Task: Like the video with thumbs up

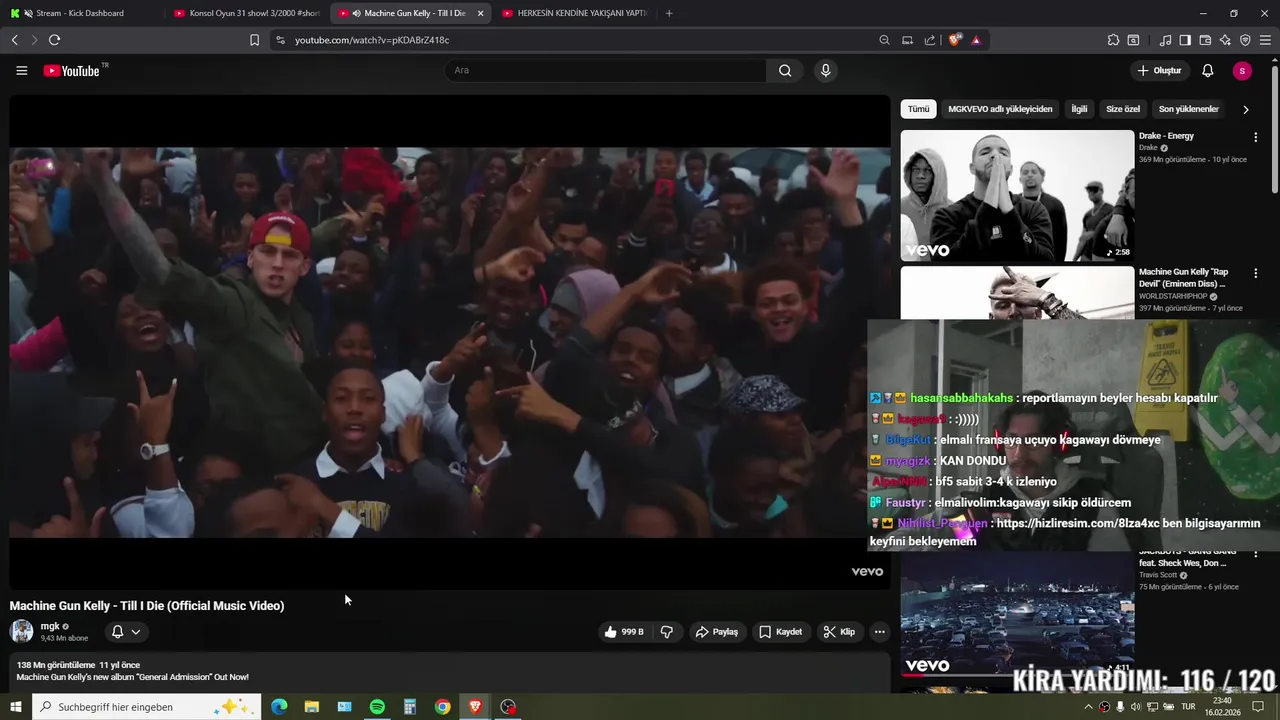Action: (x=623, y=632)
